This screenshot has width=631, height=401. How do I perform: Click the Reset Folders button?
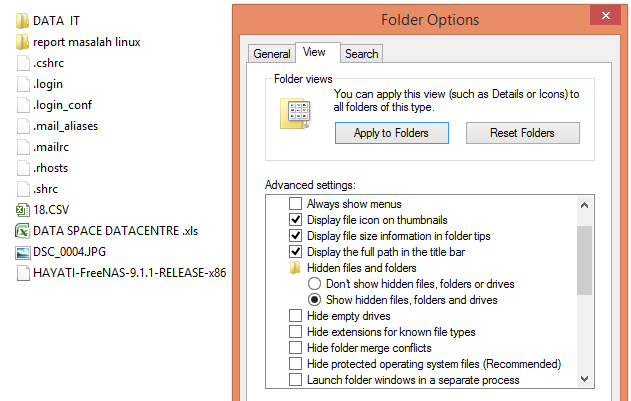pos(522,133)
